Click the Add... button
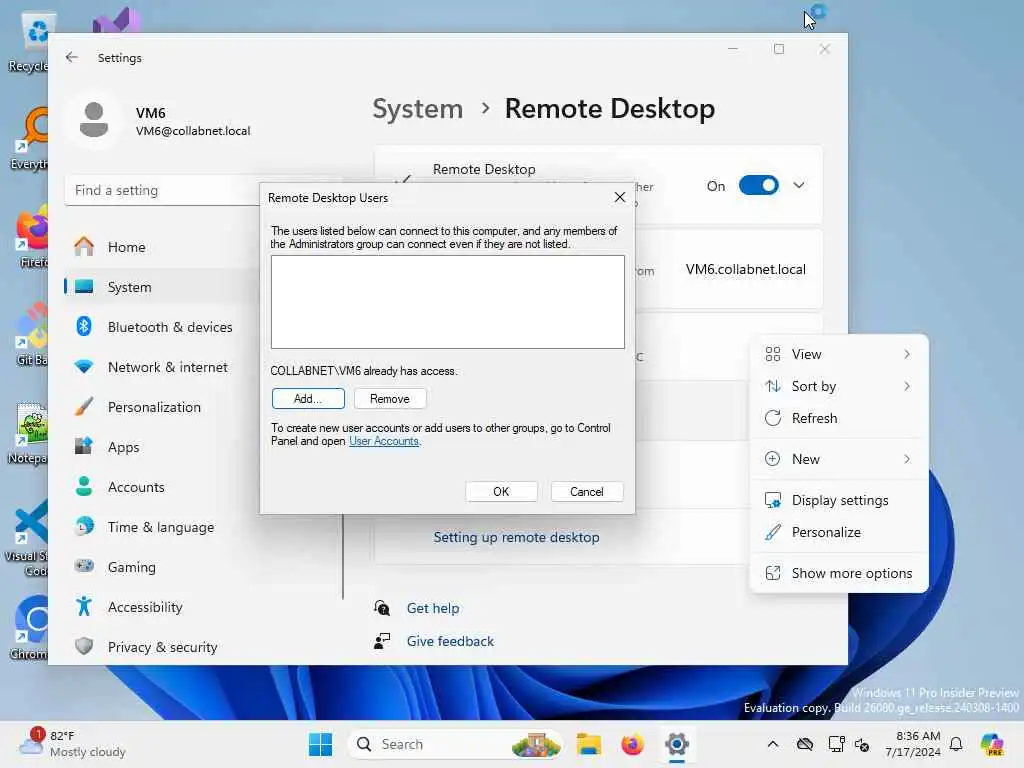The image size is (1024, 768). click(308, 398)
